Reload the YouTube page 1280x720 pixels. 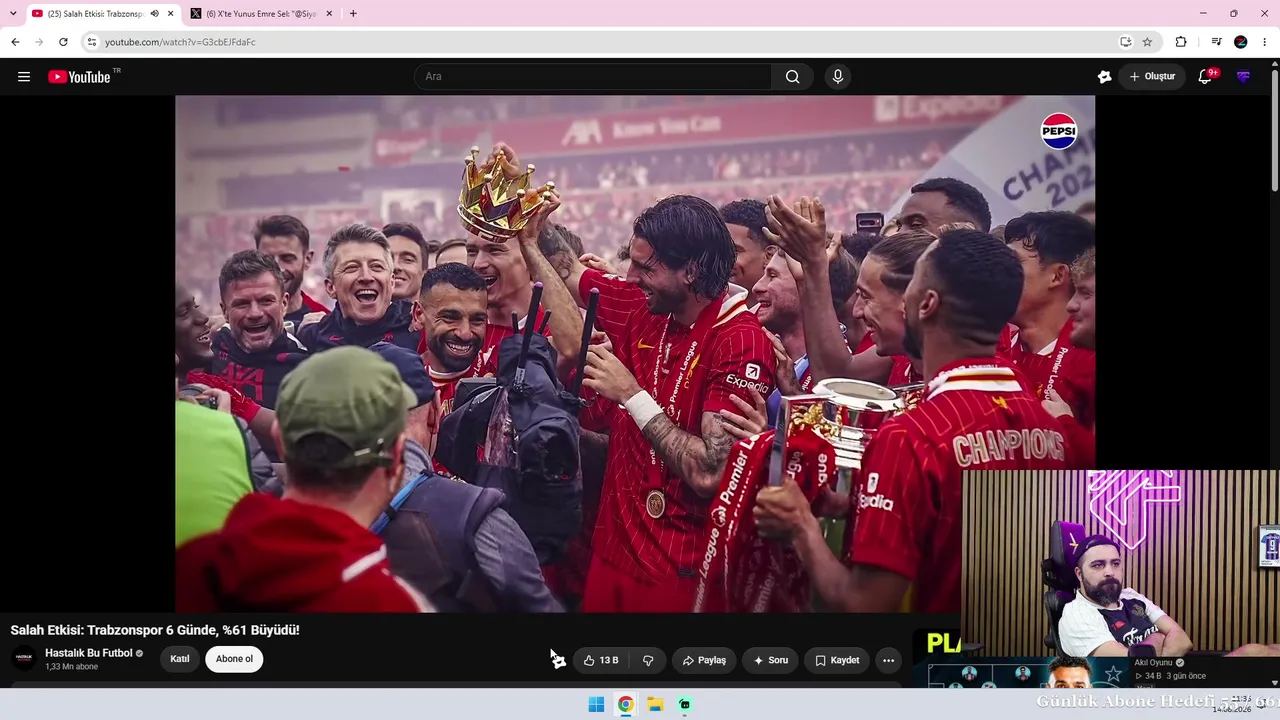coord(63,42)
